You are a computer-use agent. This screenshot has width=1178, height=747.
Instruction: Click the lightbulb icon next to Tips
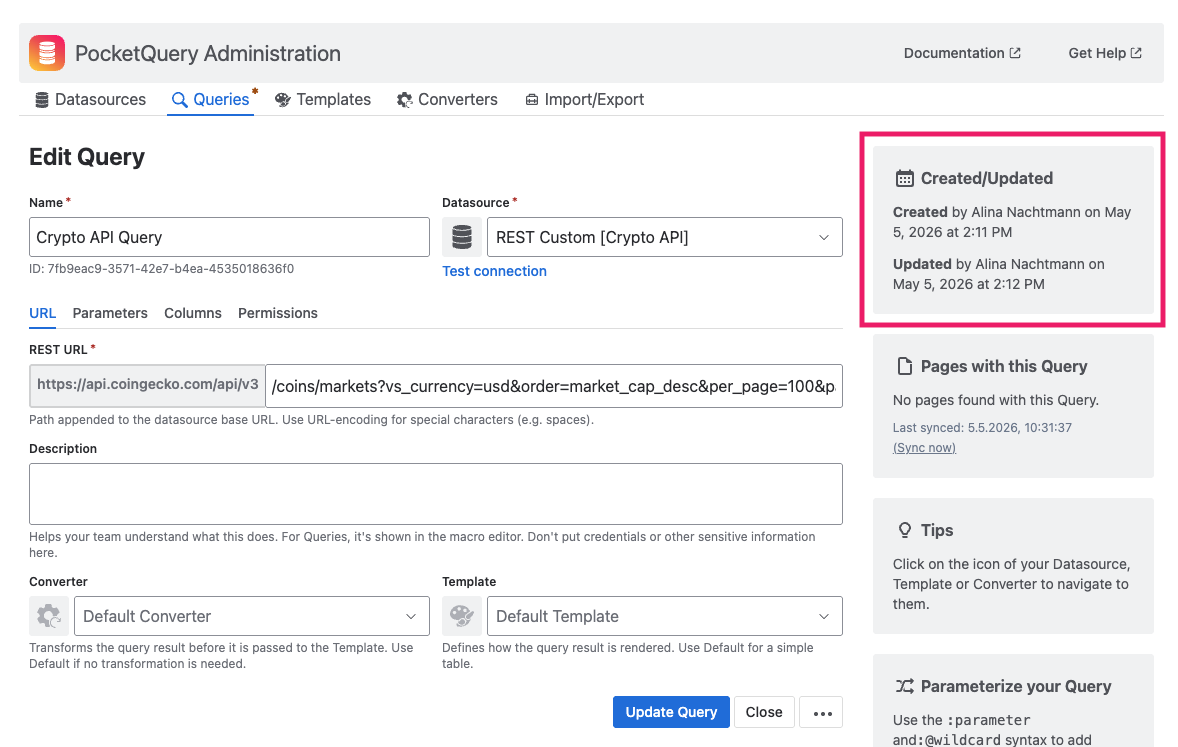pyautogui.click(x=905, y=530)
